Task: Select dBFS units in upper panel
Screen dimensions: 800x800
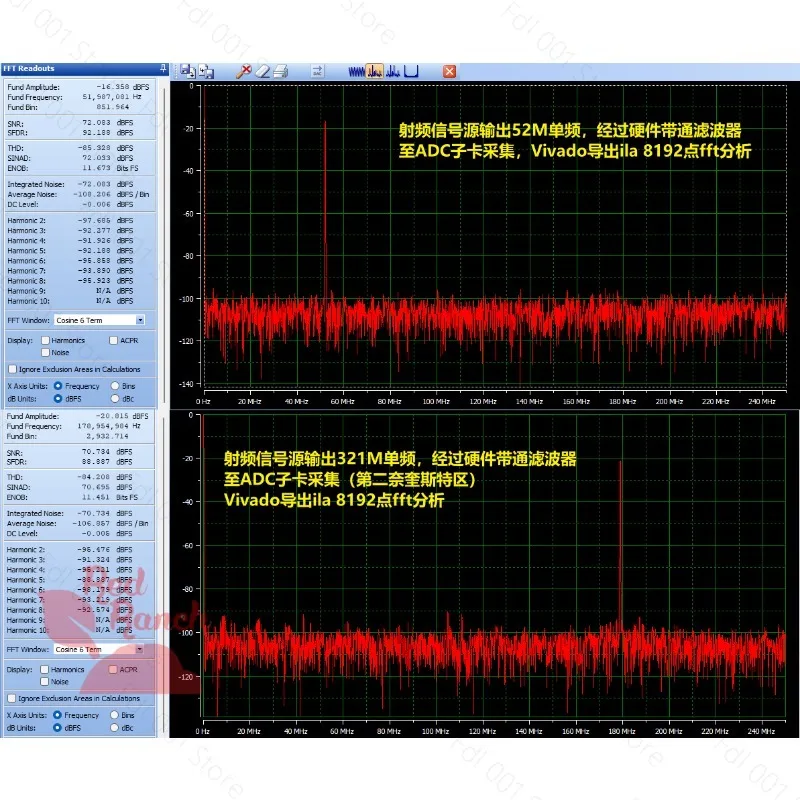Action: coord(58,398)
